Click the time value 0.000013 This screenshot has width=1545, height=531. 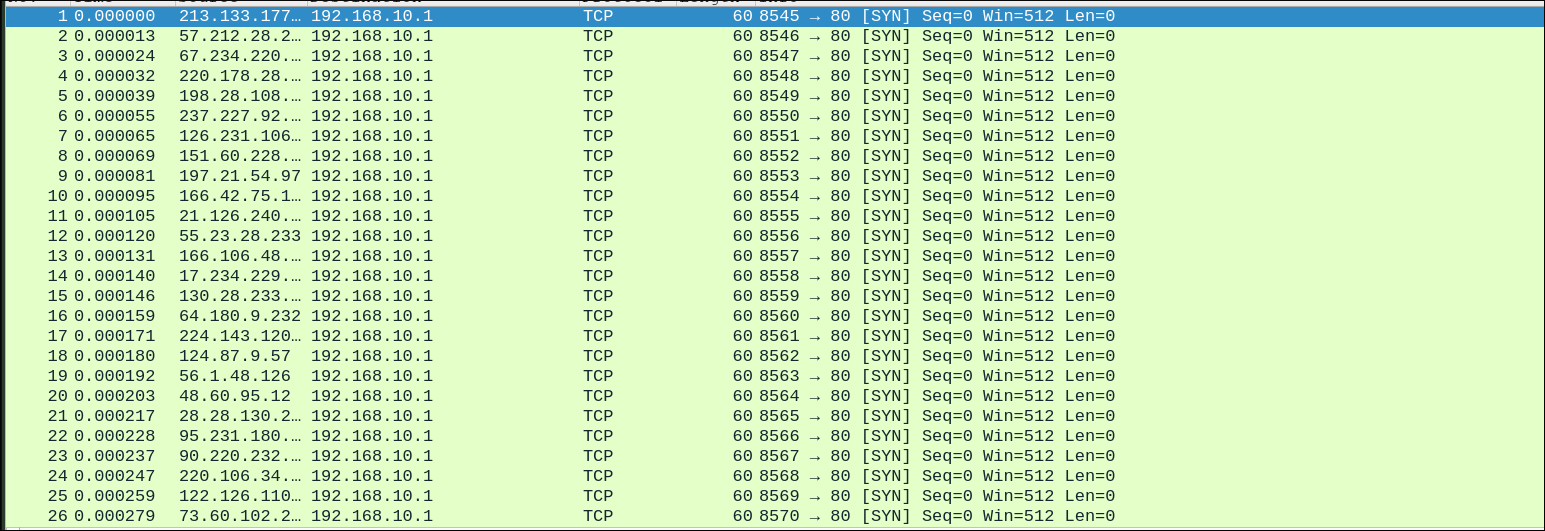coord(114,36)
